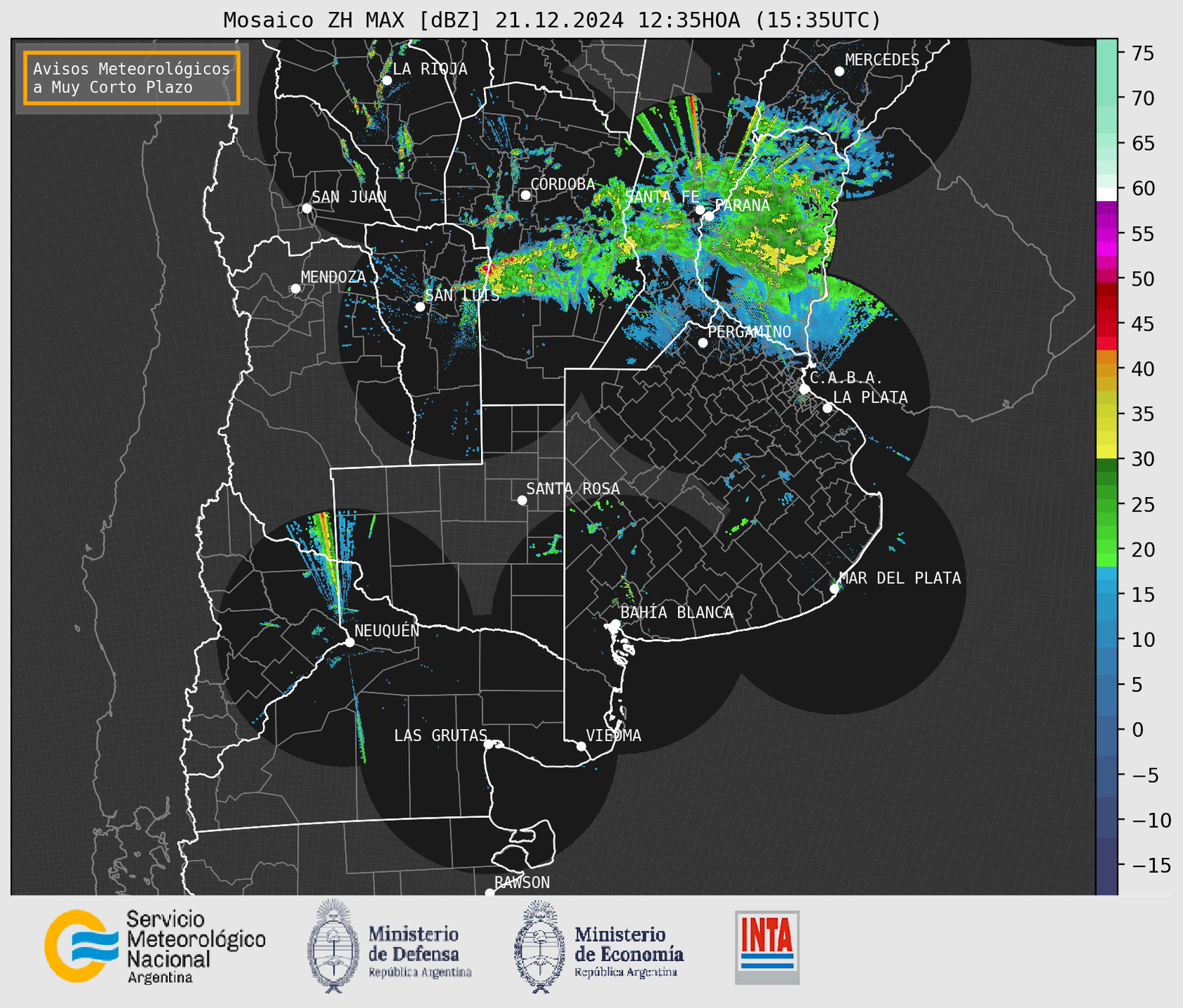Click the INTA logo
This screenshot has width=1183, height=1008.
767,947
